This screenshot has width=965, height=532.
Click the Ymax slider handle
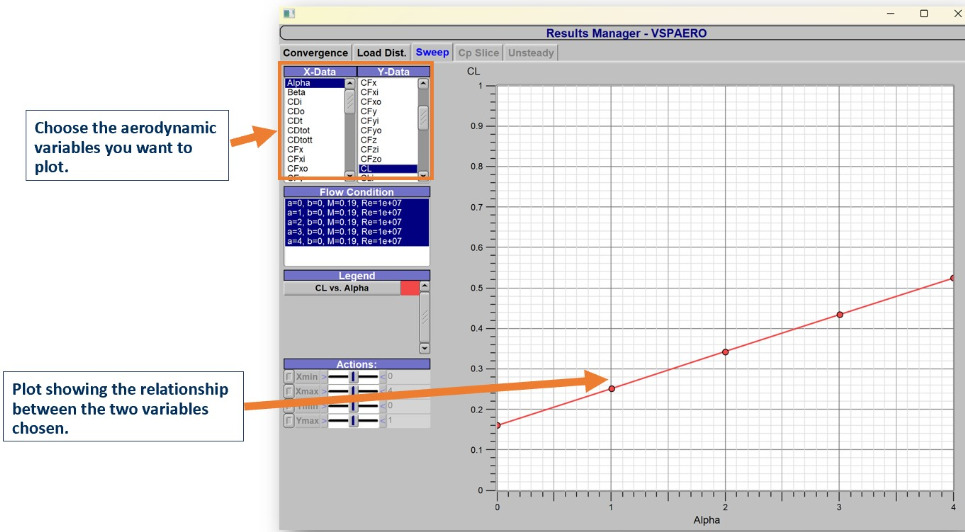(x=353, y=421)
